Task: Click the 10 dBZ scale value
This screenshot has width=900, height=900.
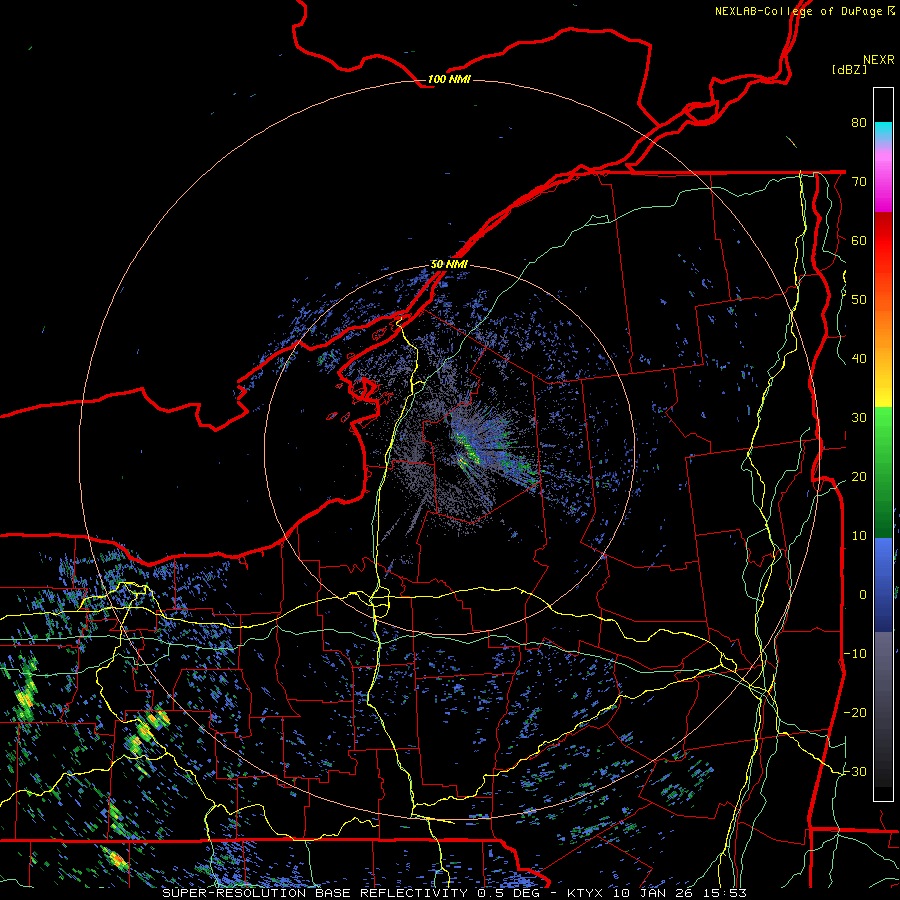Action: [x=859, y=536]
